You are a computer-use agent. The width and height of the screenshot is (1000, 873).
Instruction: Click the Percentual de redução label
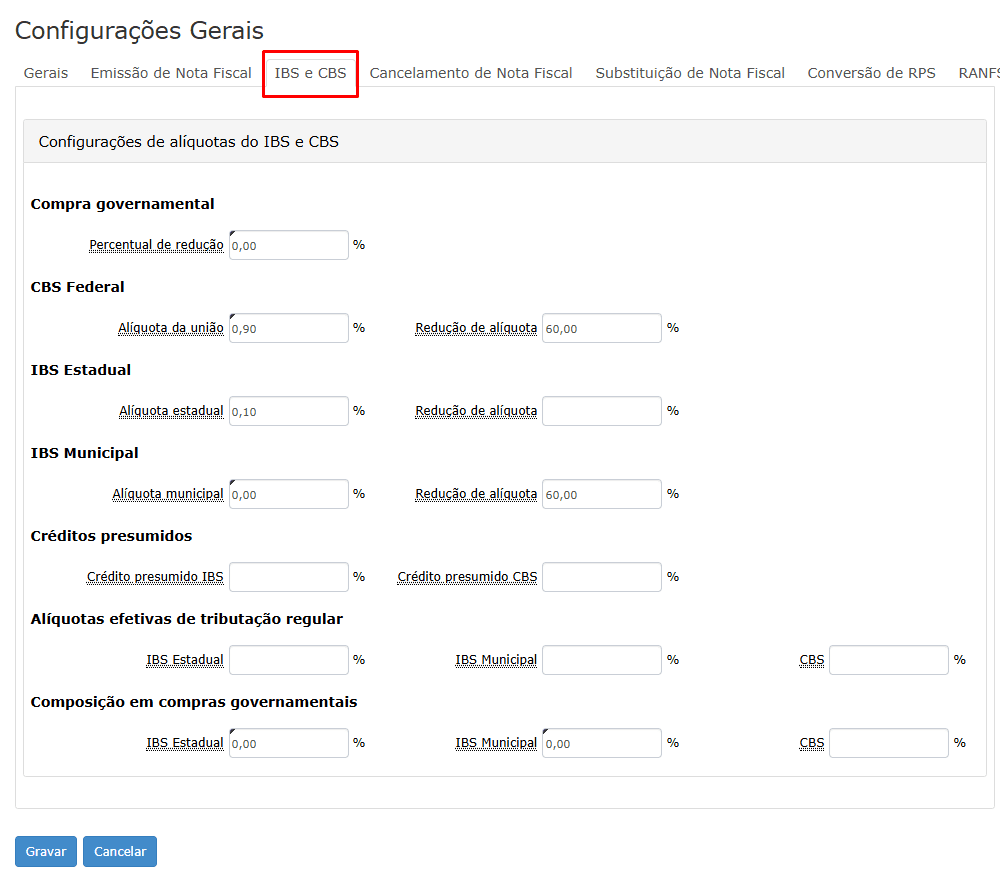(x=156, y=245)
